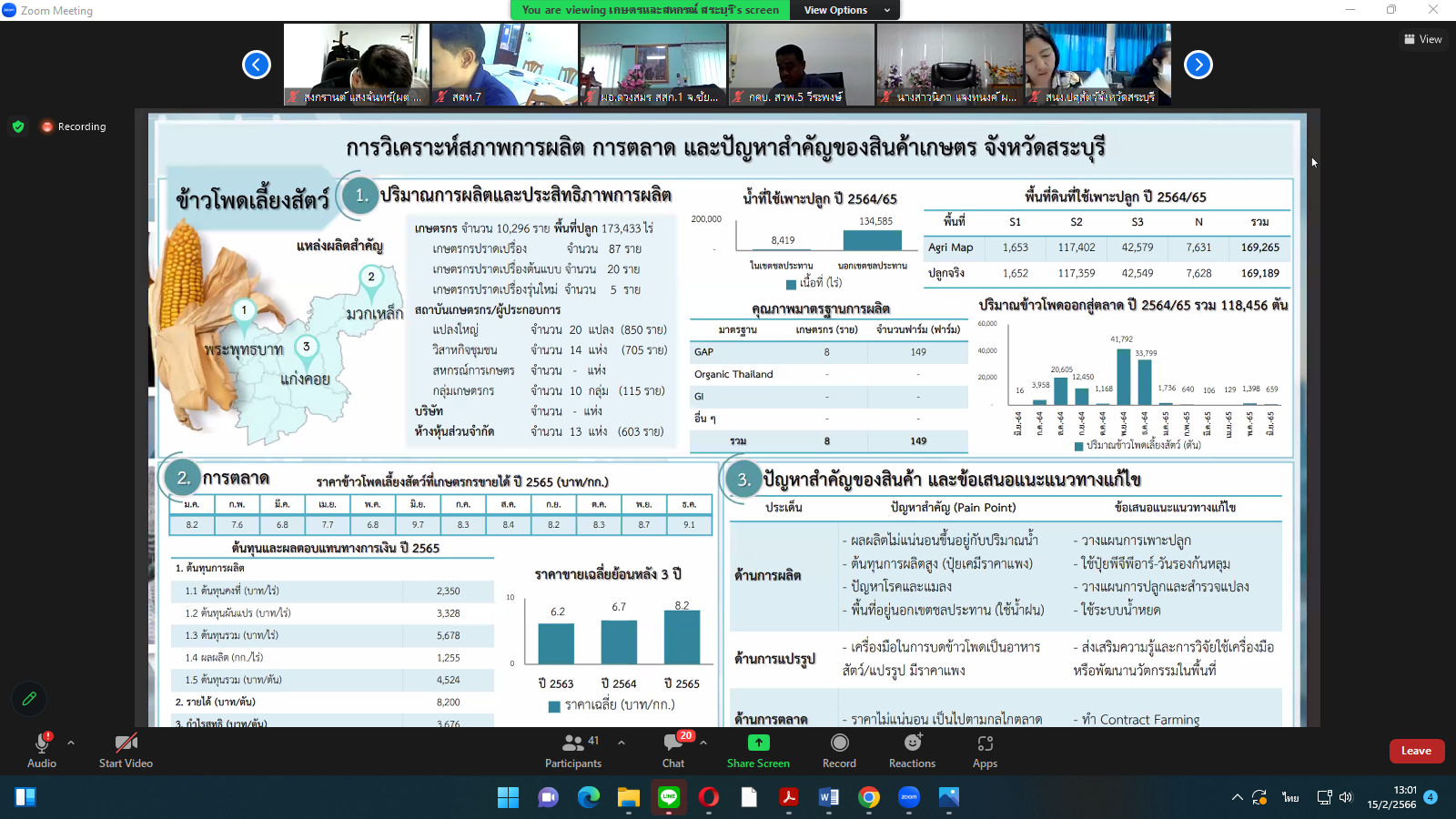This screenshot has height=819, width=1456.
Task: Open the View Options dropdown
Action: coord(846,10)
